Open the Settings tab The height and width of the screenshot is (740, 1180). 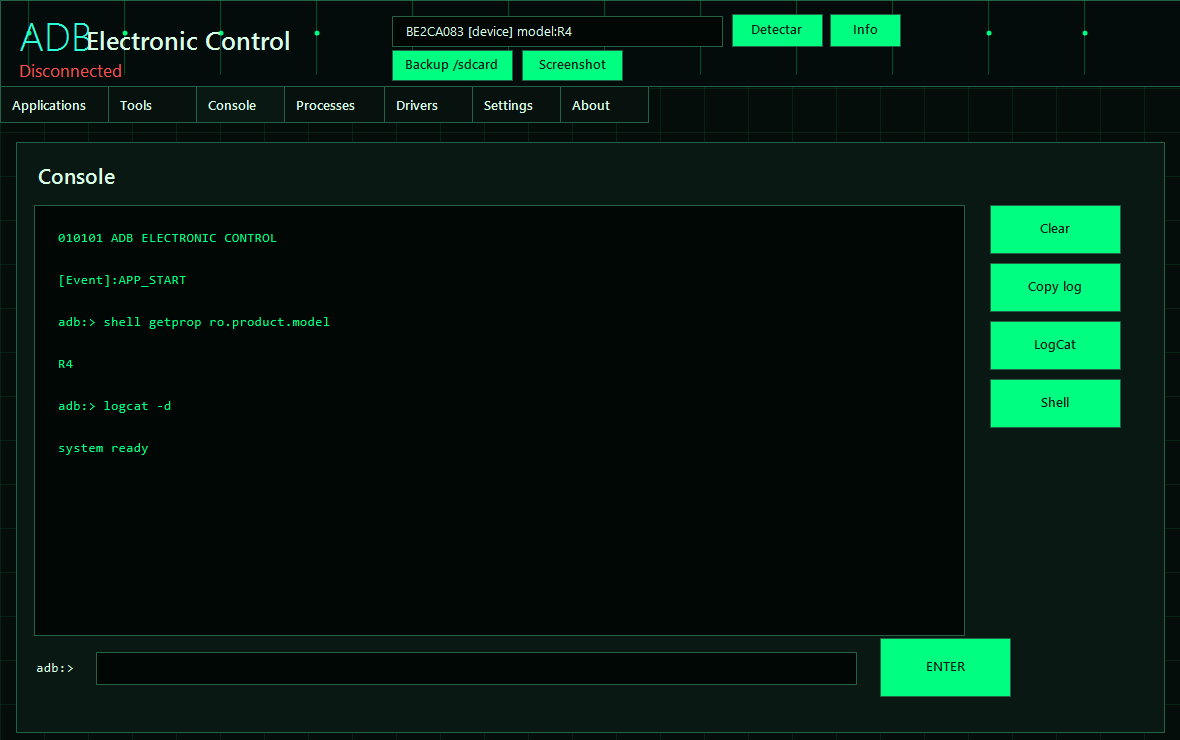[516, 105]
